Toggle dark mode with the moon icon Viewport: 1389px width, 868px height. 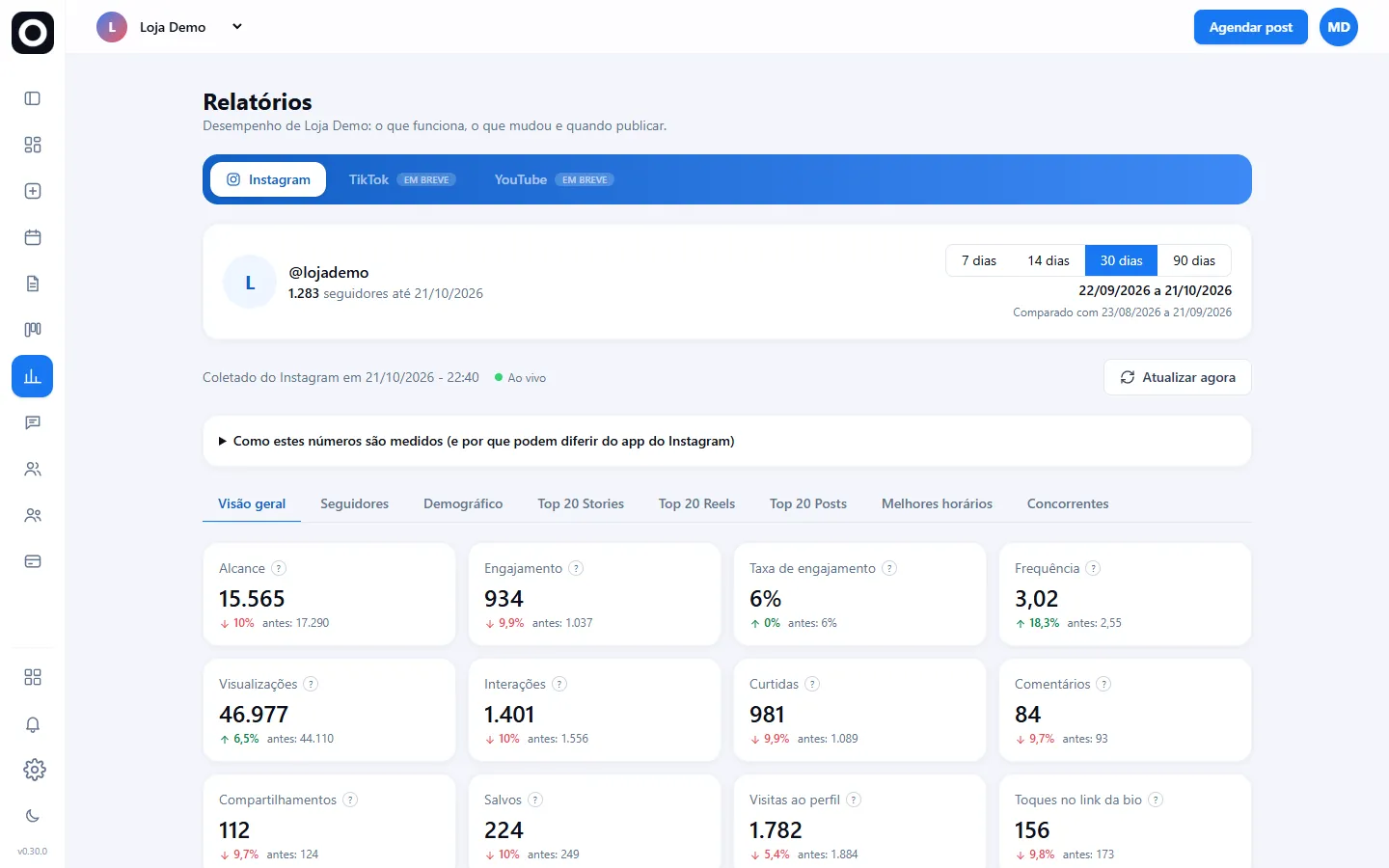(33, 816)
